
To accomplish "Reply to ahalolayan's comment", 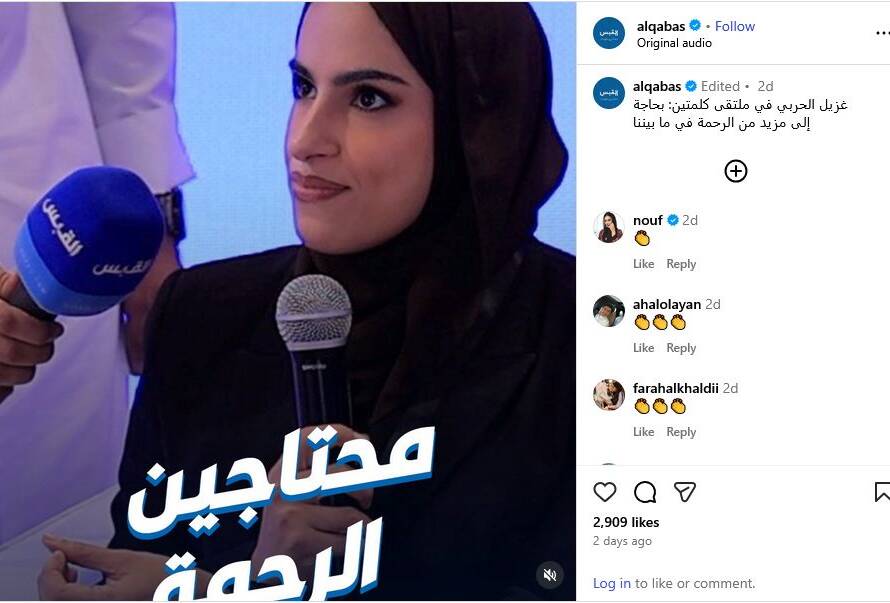I will (681, 348).
